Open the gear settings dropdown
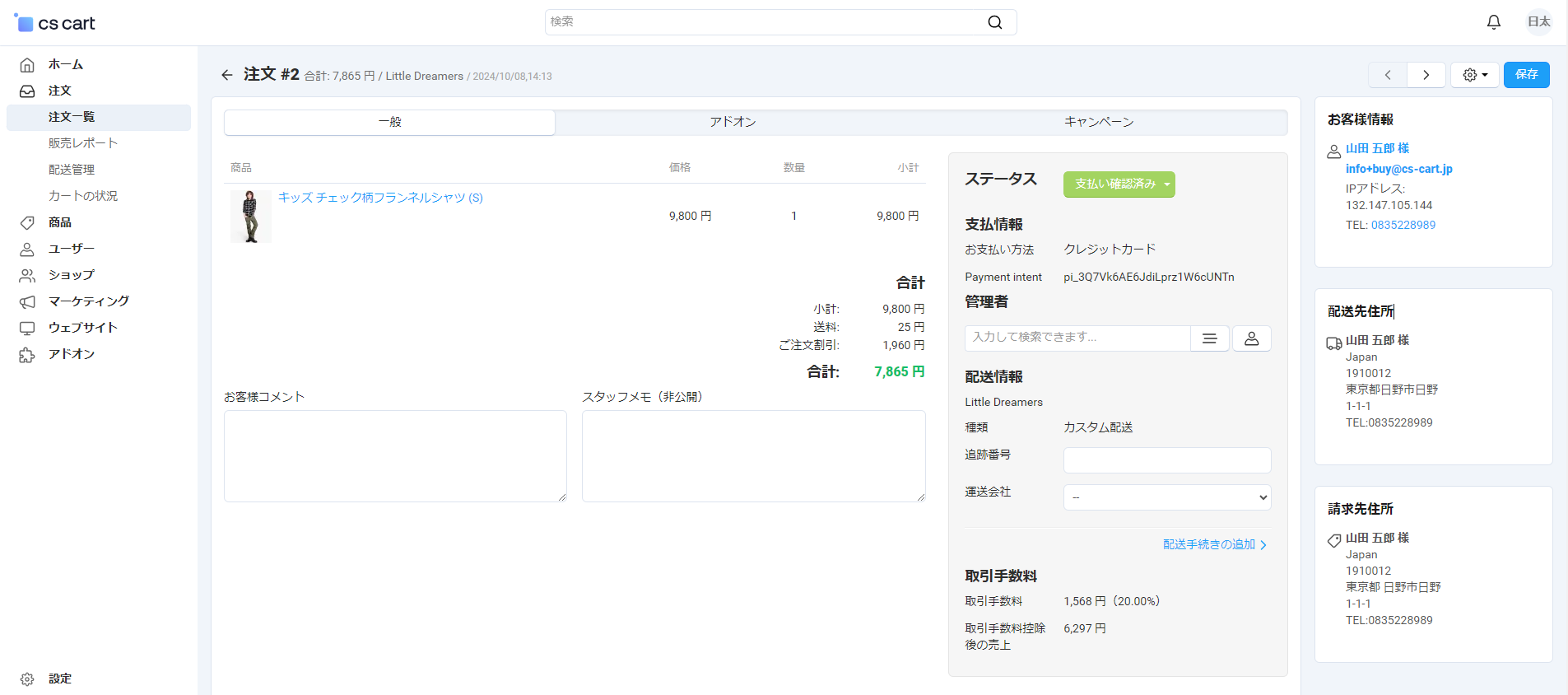This screenshot has width=1568, height=695. click(x=1474, y=75)
